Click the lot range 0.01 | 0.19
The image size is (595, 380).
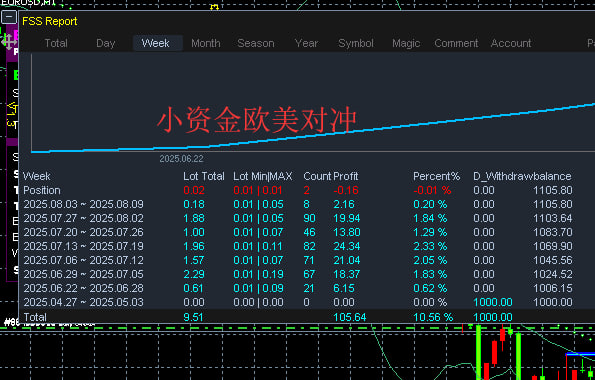click(258, 274)
